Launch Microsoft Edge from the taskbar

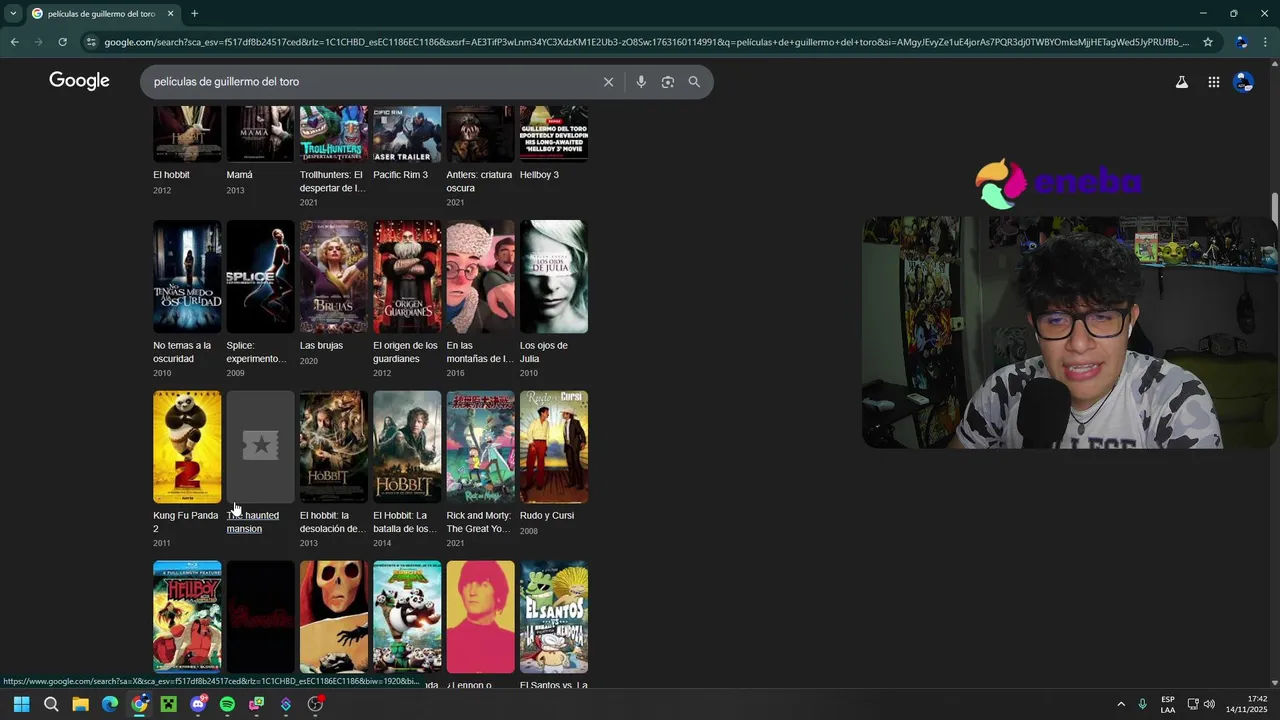(x=110, y=704)
